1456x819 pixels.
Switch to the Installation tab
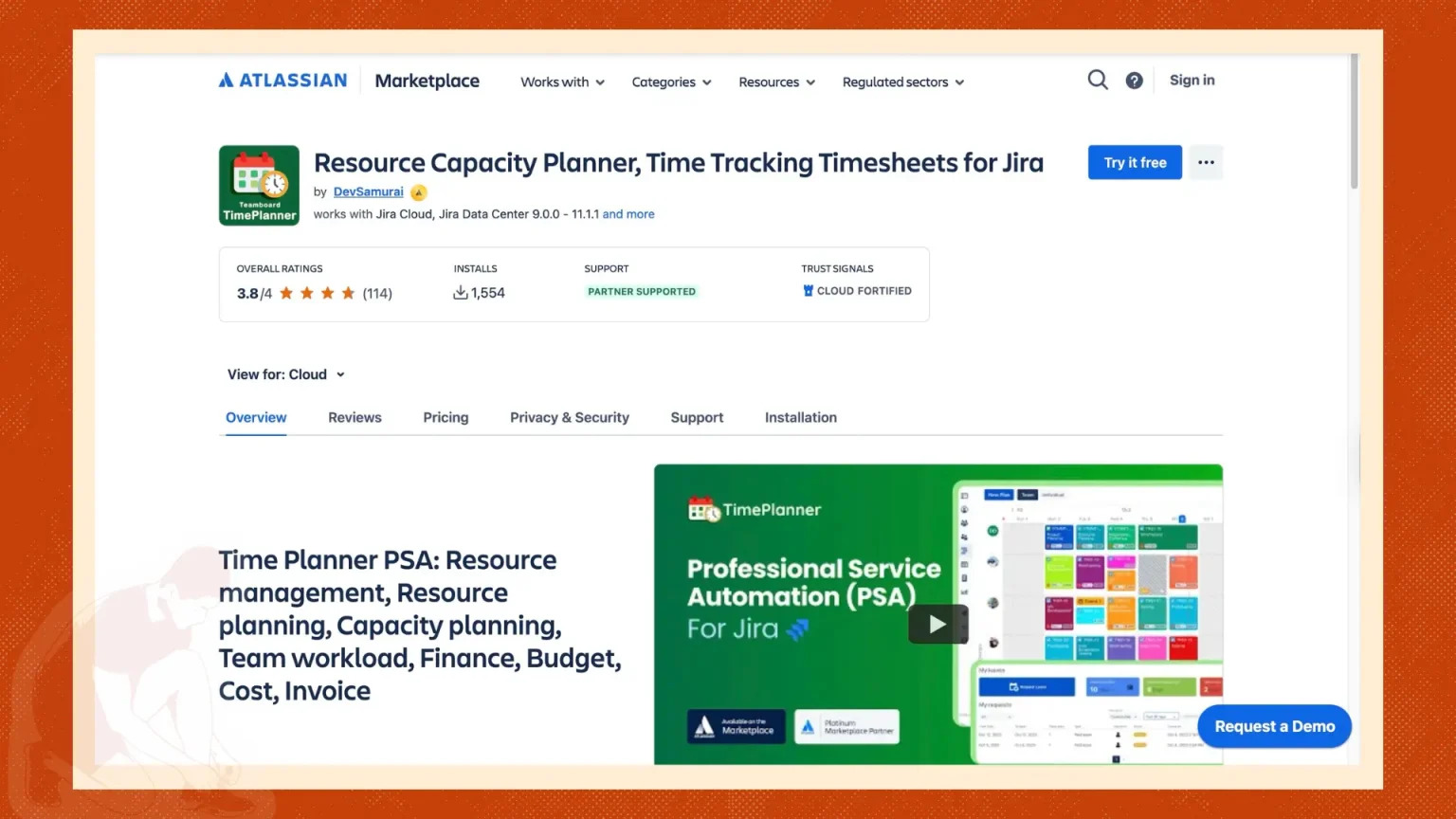(801, 417)
